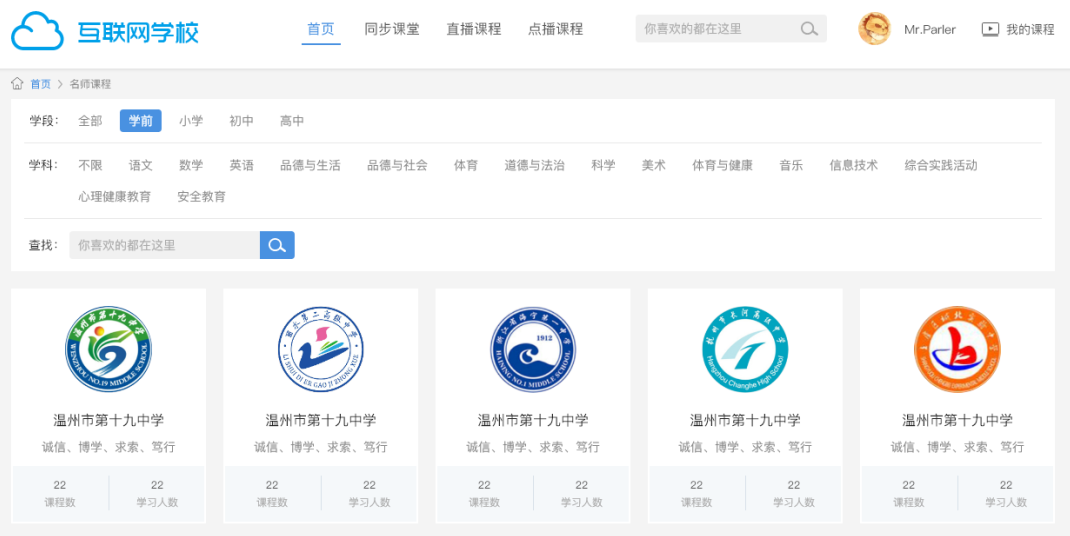Viewport: 1070px width, 536px height.
Task: Click the 首页 breadcrumb link
Action: [41, 84]
